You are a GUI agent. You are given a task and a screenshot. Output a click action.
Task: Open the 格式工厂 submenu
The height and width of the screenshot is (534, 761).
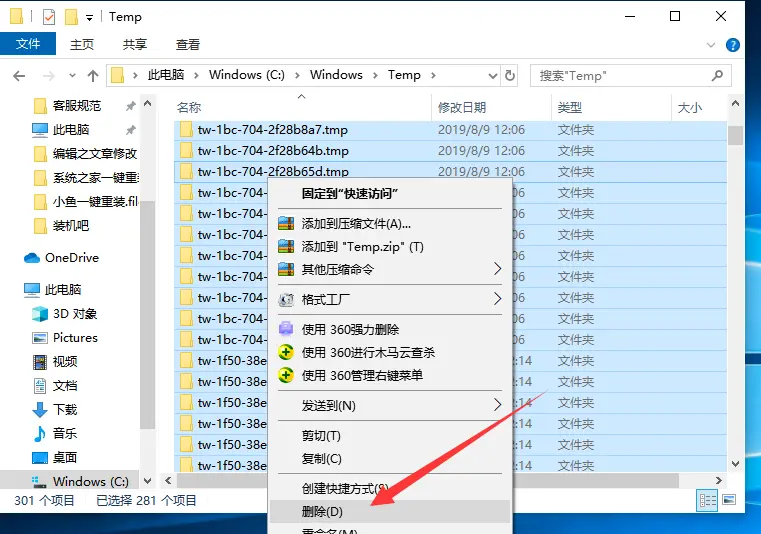coord(390,300)
